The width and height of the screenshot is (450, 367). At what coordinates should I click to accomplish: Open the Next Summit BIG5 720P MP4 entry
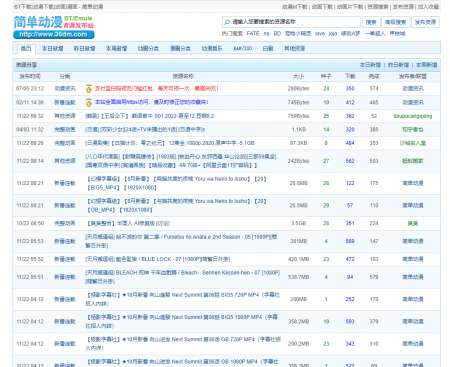tap(183, 299)
